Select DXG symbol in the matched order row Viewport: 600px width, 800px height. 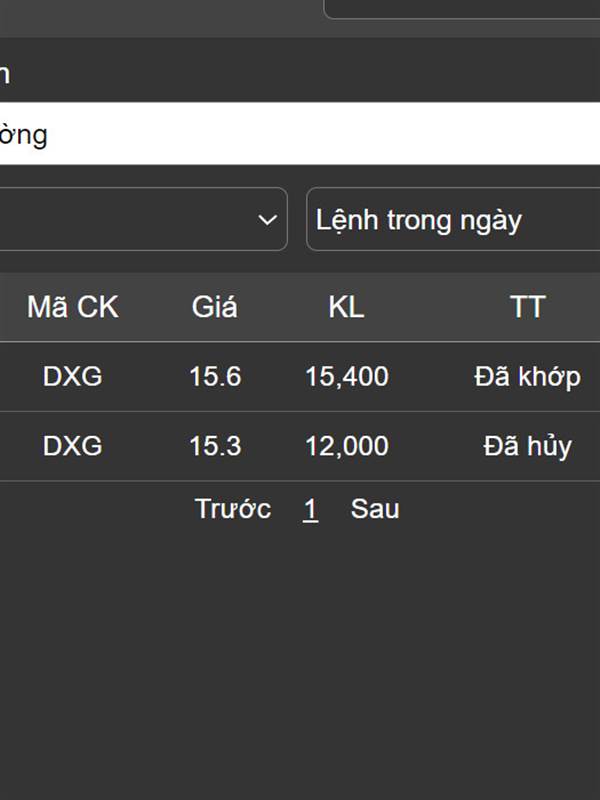[73, 377]
